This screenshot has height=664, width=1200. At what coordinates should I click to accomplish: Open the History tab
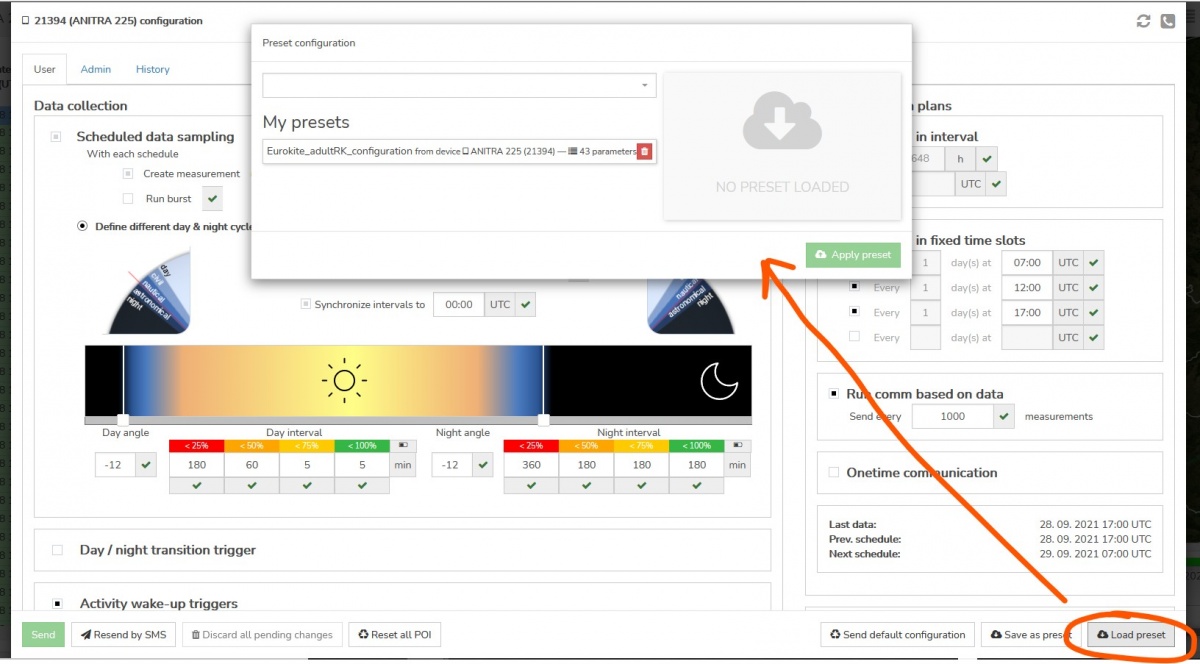(x=153, y=69)
